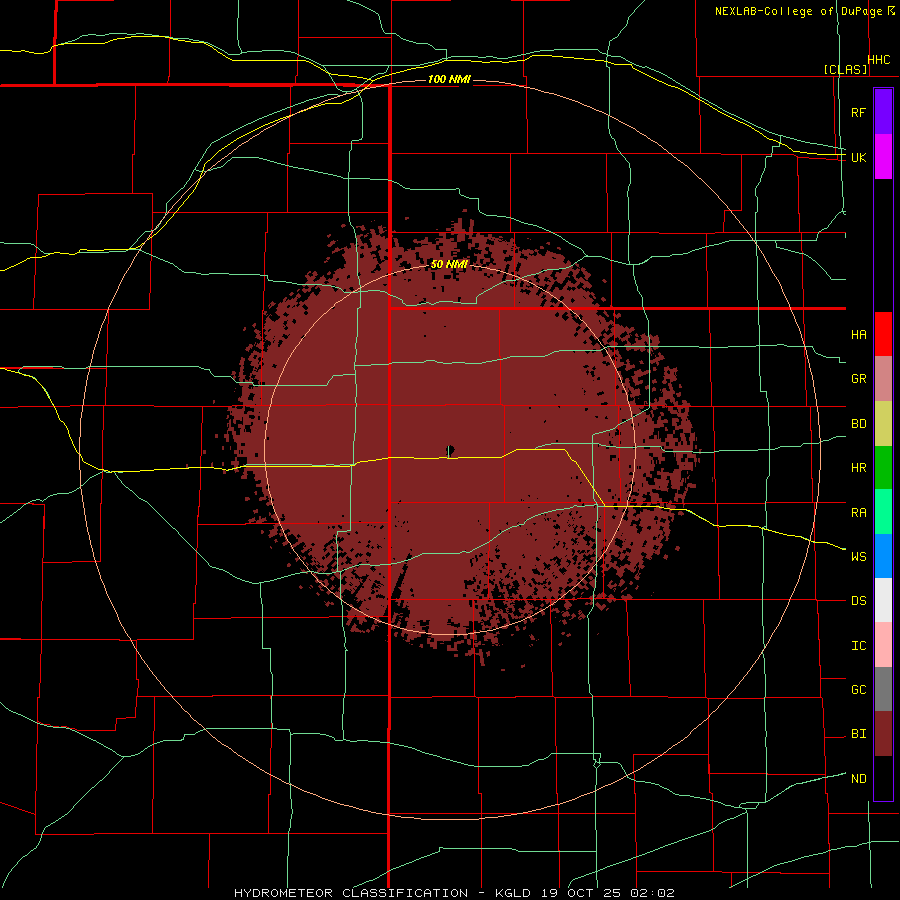Image resolution: width=900 pixels, height=900 pixels.
Task: Click the GC legend label
Action: (x=859, y=690)
